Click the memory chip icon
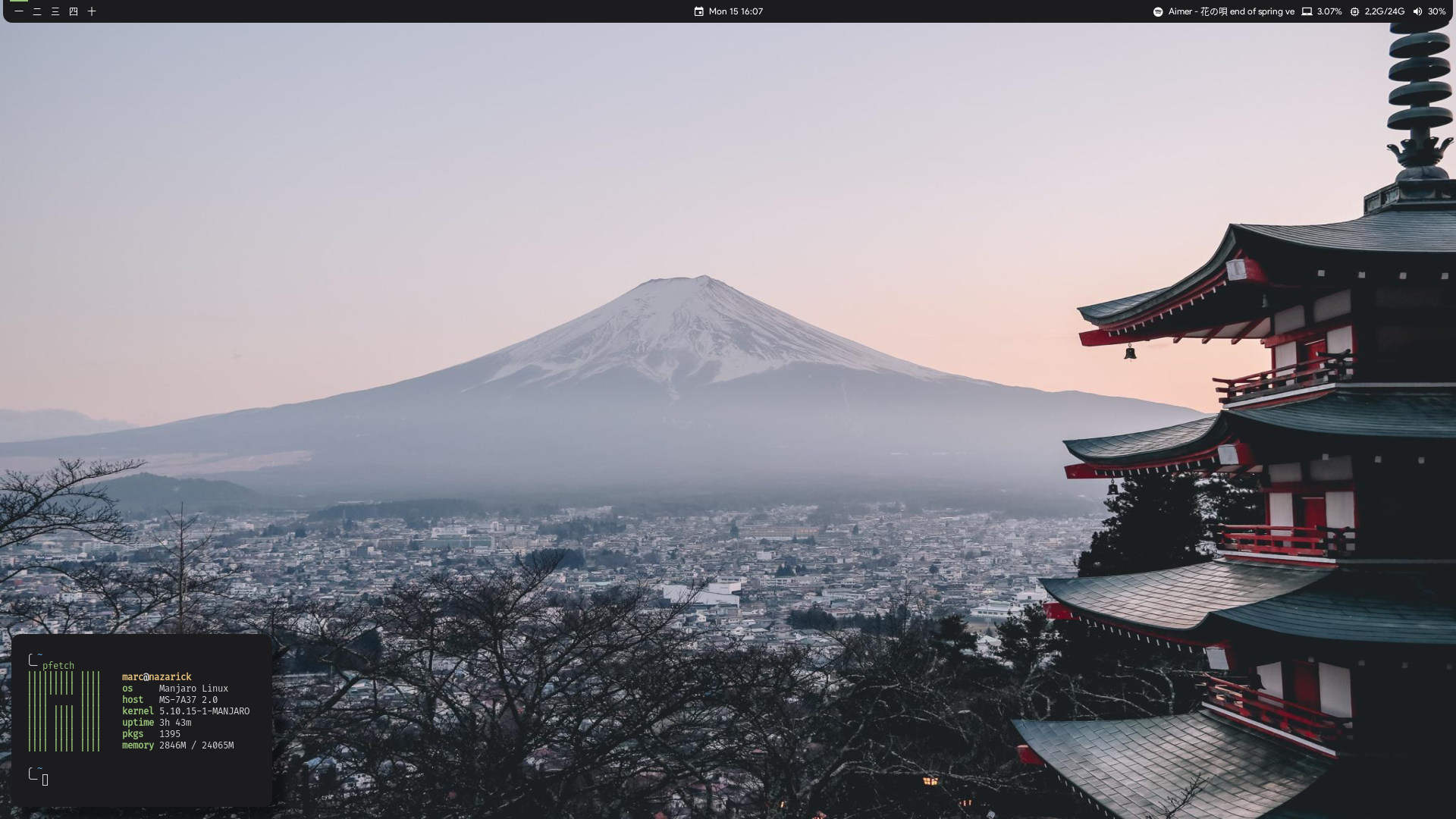Viewport: 1456px width, 819px height. pos(1354,11)
